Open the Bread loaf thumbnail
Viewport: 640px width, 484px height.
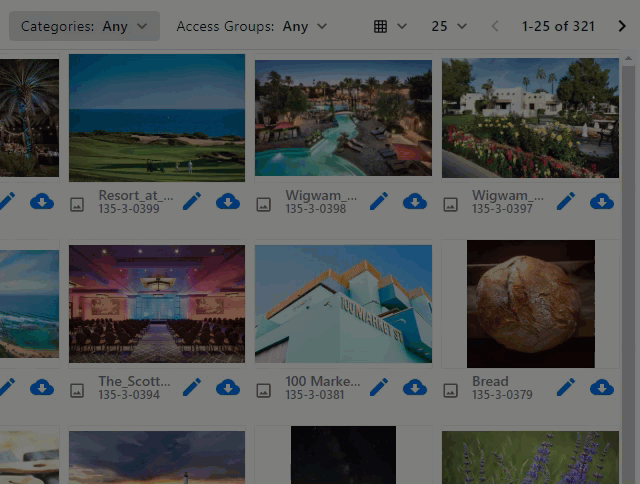[531, 304]
